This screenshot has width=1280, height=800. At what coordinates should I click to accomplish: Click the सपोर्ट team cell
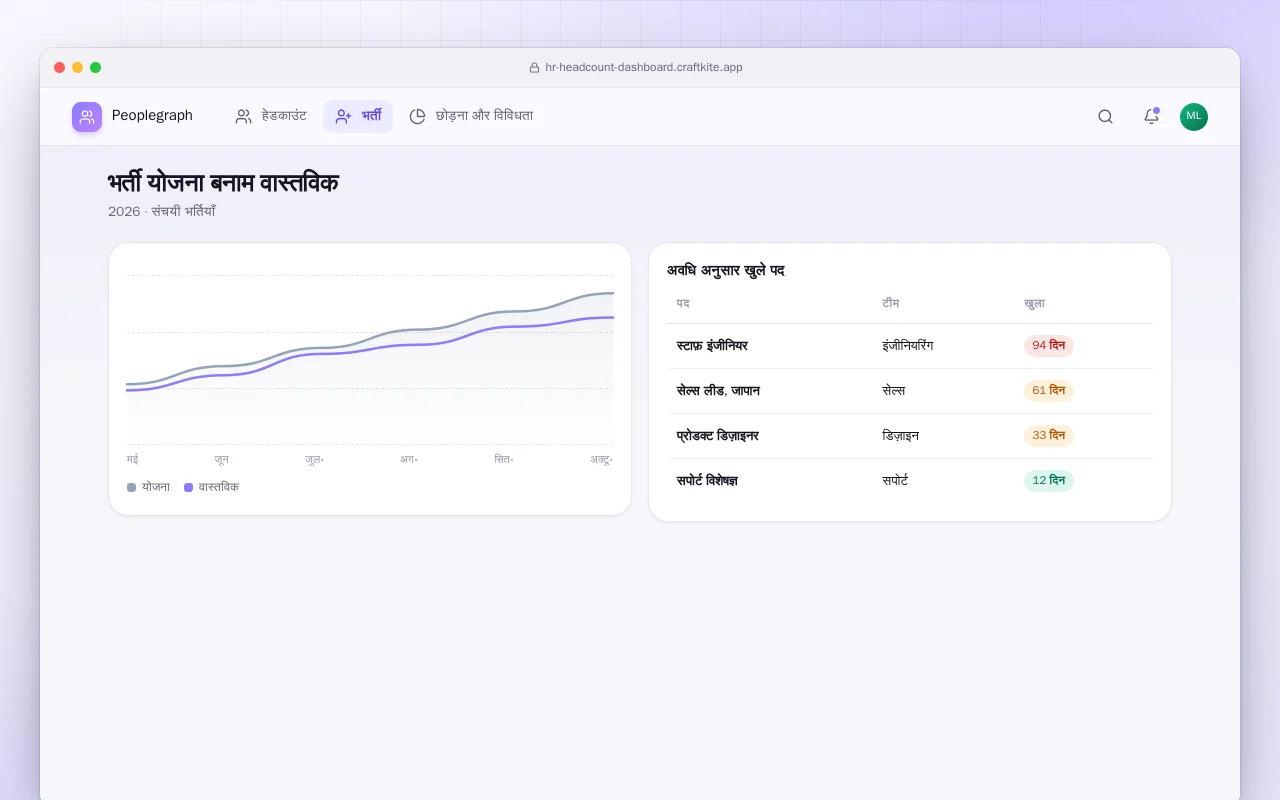[x=895, y=481]
